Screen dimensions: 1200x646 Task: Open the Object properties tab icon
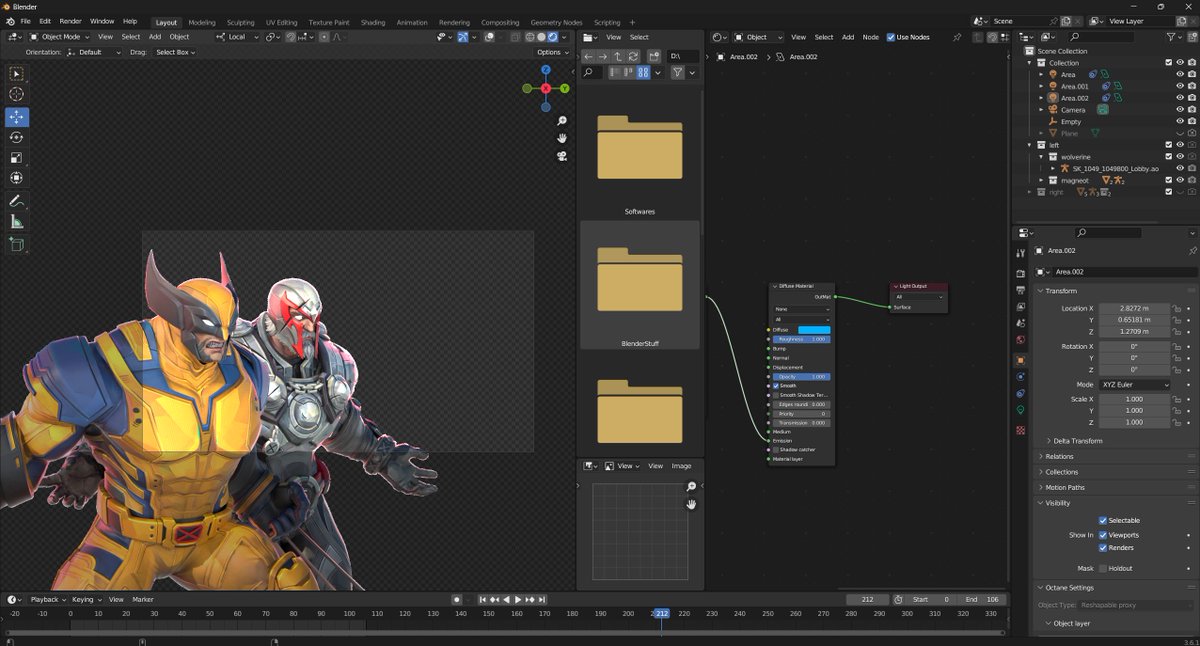click(1020, 360)
